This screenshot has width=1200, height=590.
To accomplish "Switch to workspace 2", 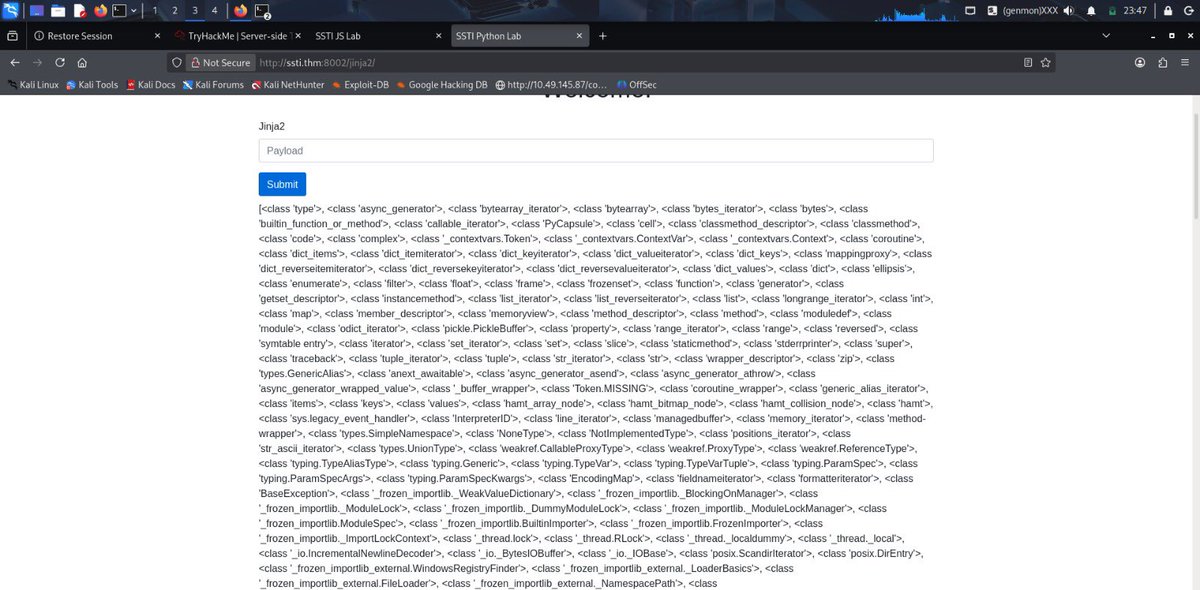I will pos(174,11).
